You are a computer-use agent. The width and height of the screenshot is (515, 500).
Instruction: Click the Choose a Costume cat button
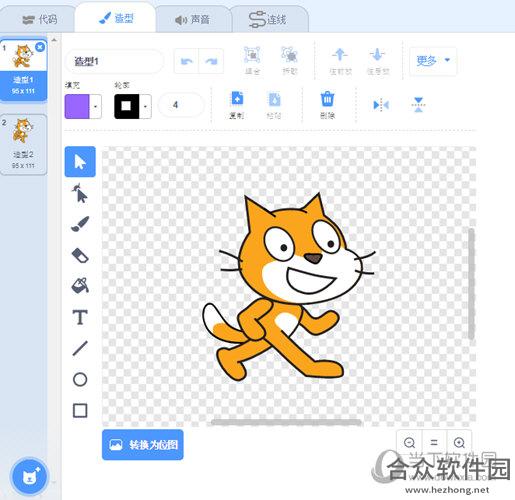pyautogui.click(x=29, y=477)
